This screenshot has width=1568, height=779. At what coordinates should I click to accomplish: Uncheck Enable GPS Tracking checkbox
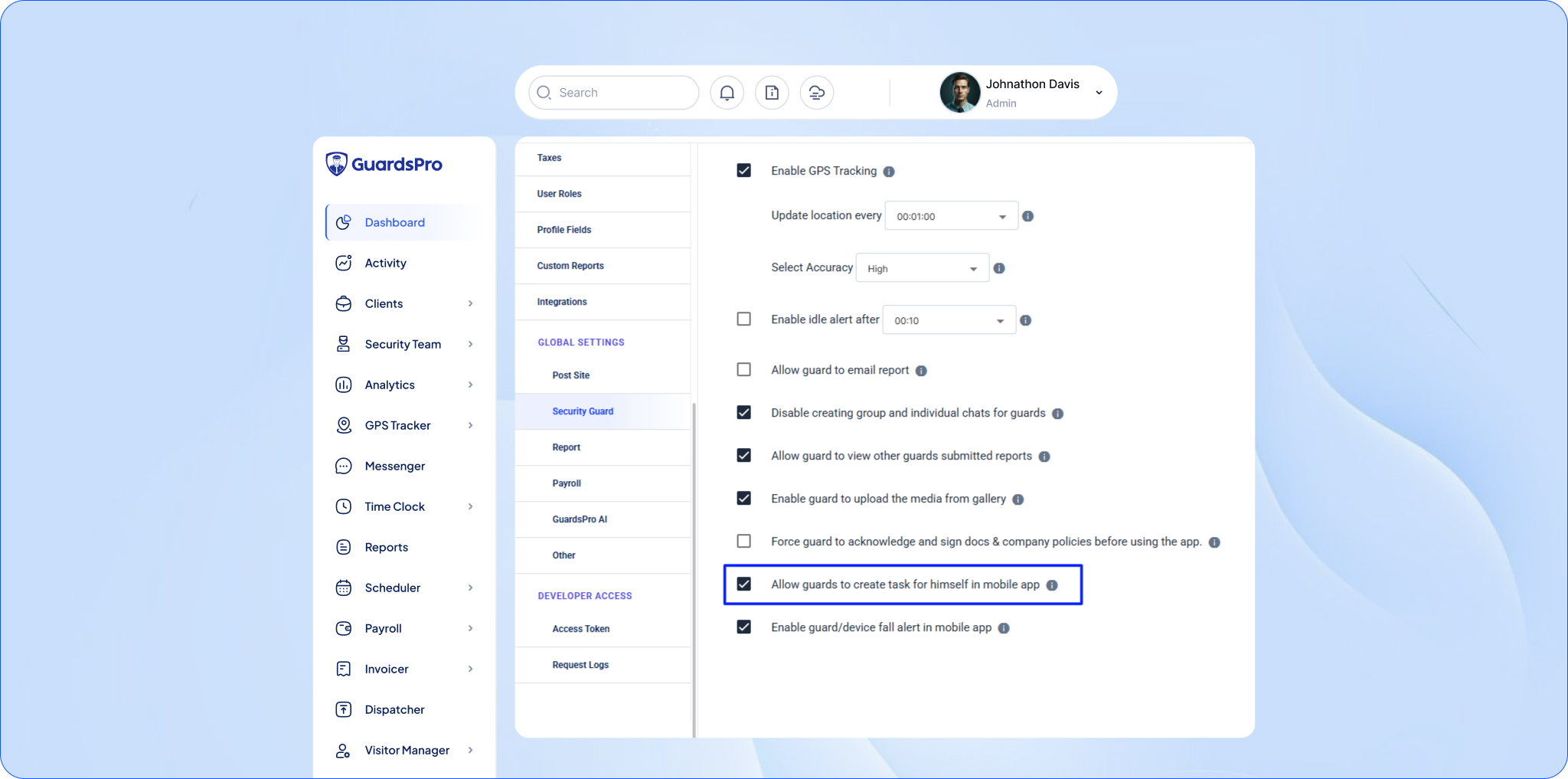point(744,170)
